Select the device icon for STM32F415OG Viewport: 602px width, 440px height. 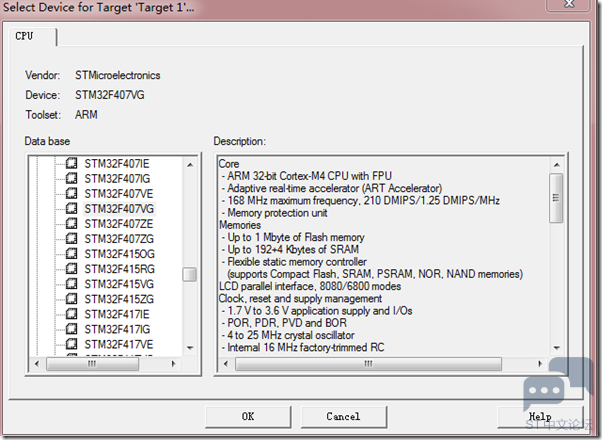pos(72,253)
